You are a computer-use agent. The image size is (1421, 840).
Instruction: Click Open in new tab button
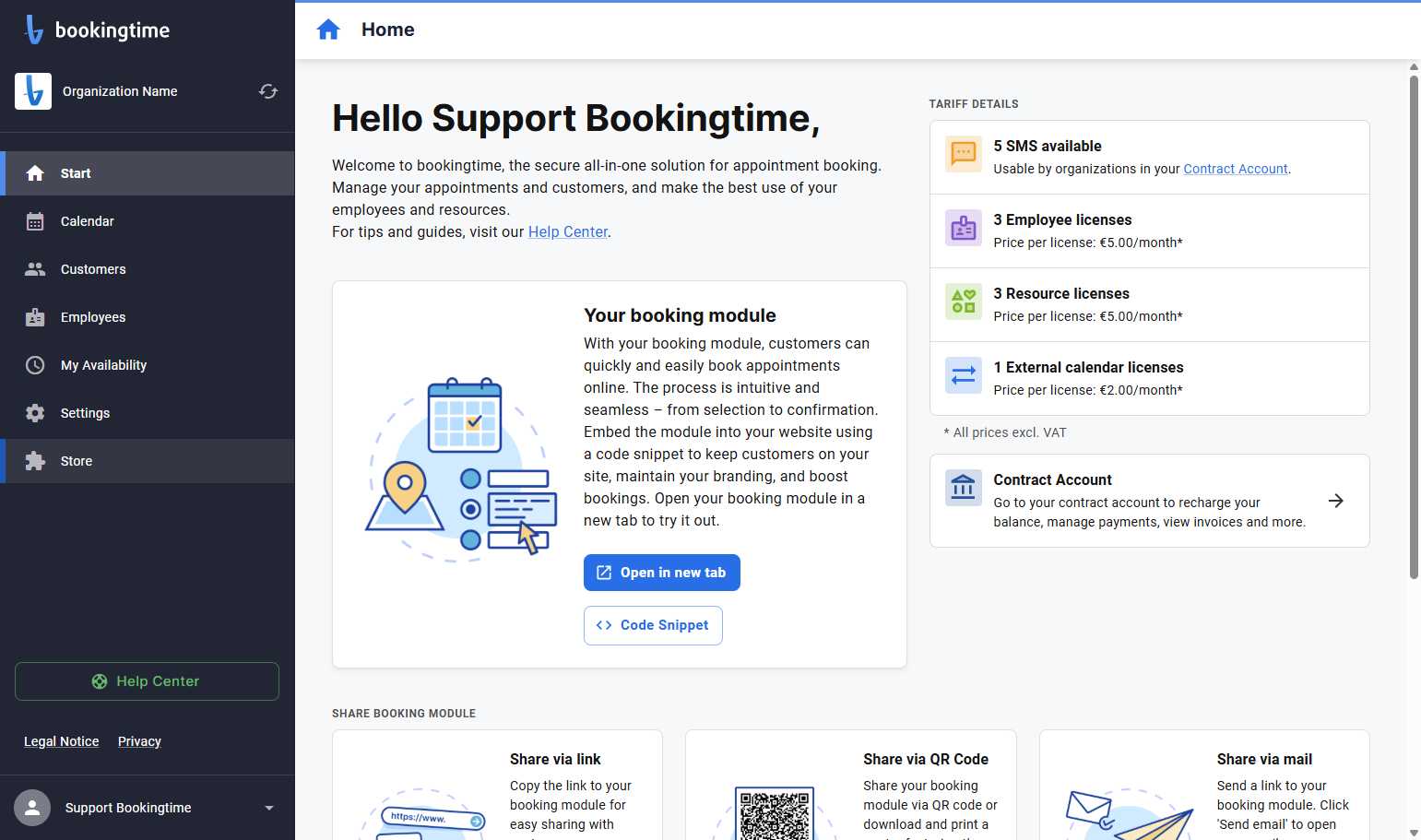[662, 573]
